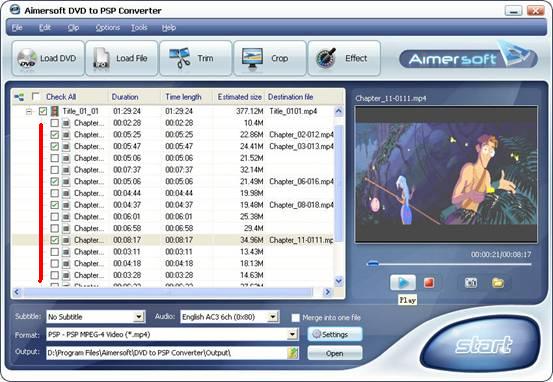Image resolution: width=553 pixels, height=382 pixels.
Task: Click the output folder browse icon
Action: 293,353
